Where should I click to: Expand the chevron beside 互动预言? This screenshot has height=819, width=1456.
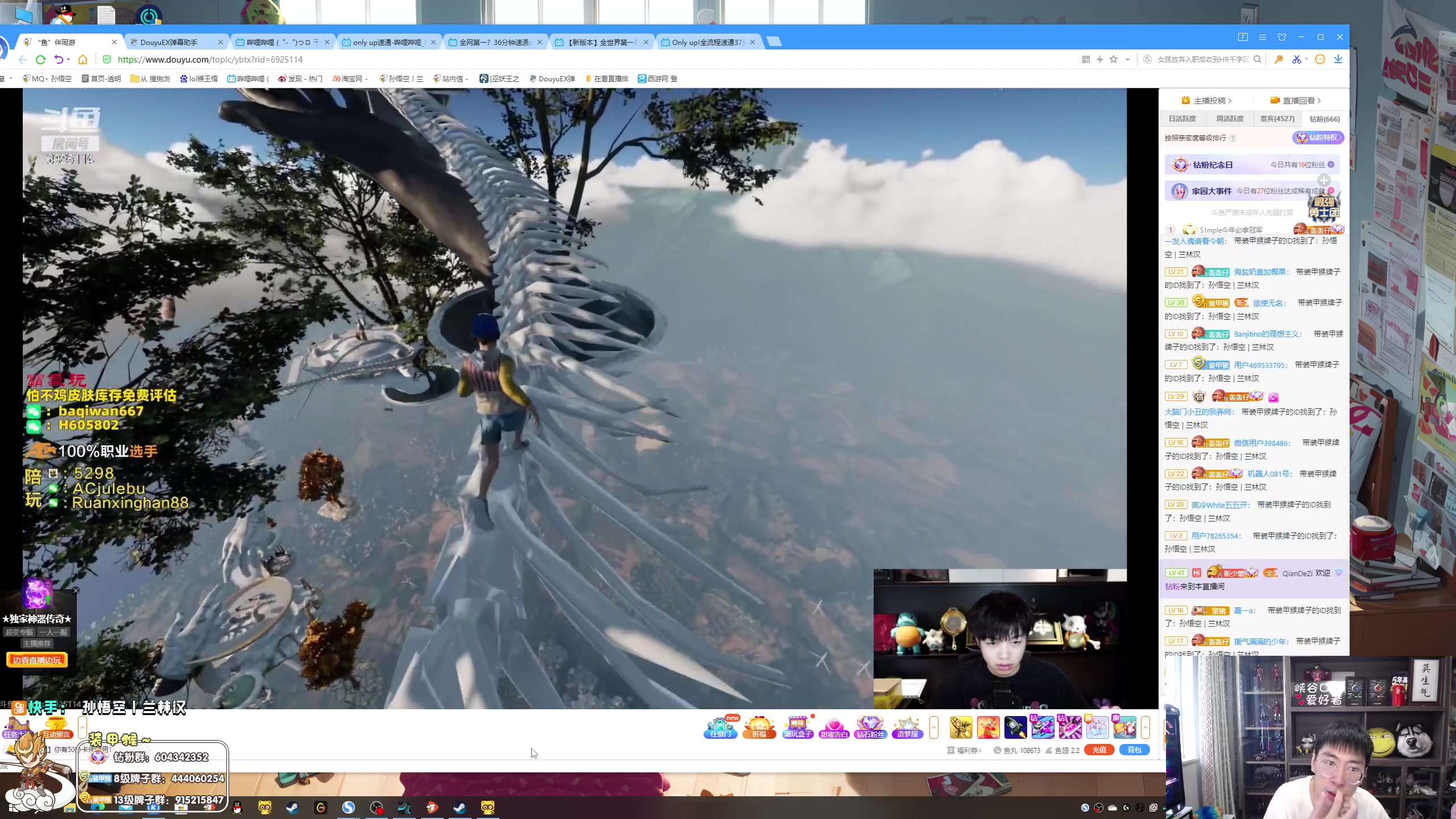point(82,727)
